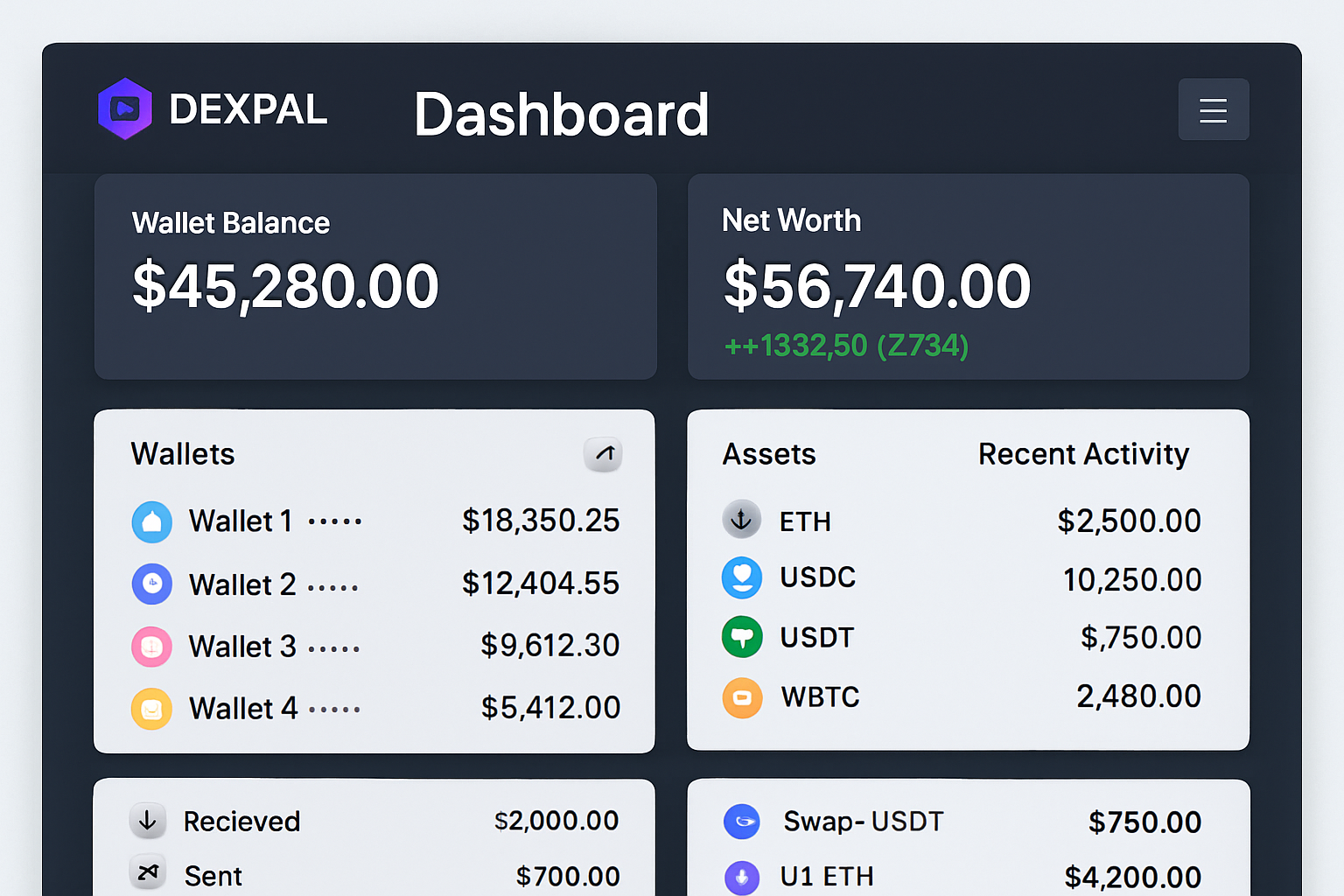
Task: Switch to the Recent Activity tab
Action: (1082, 454)
